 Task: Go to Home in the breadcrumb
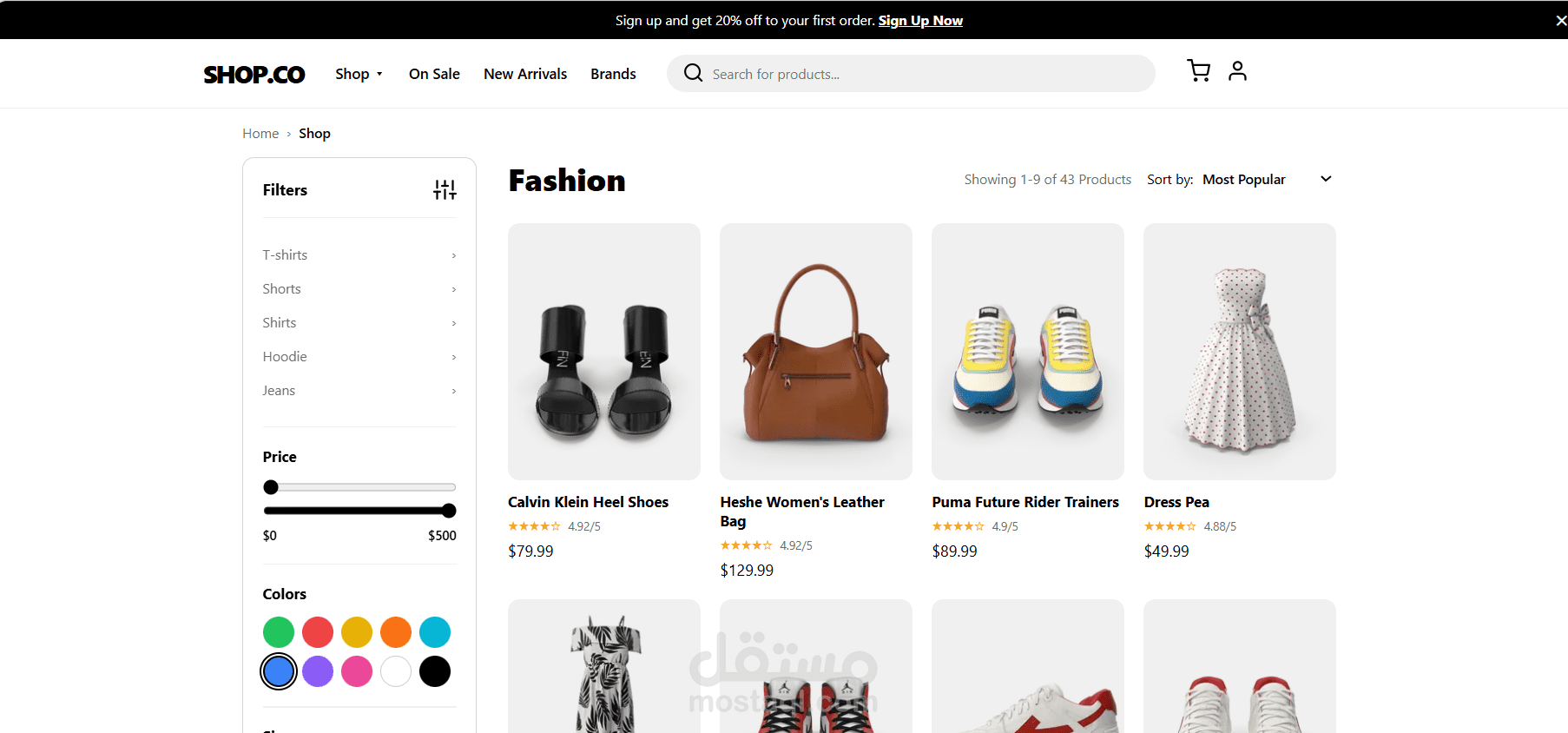pos(260,134)
